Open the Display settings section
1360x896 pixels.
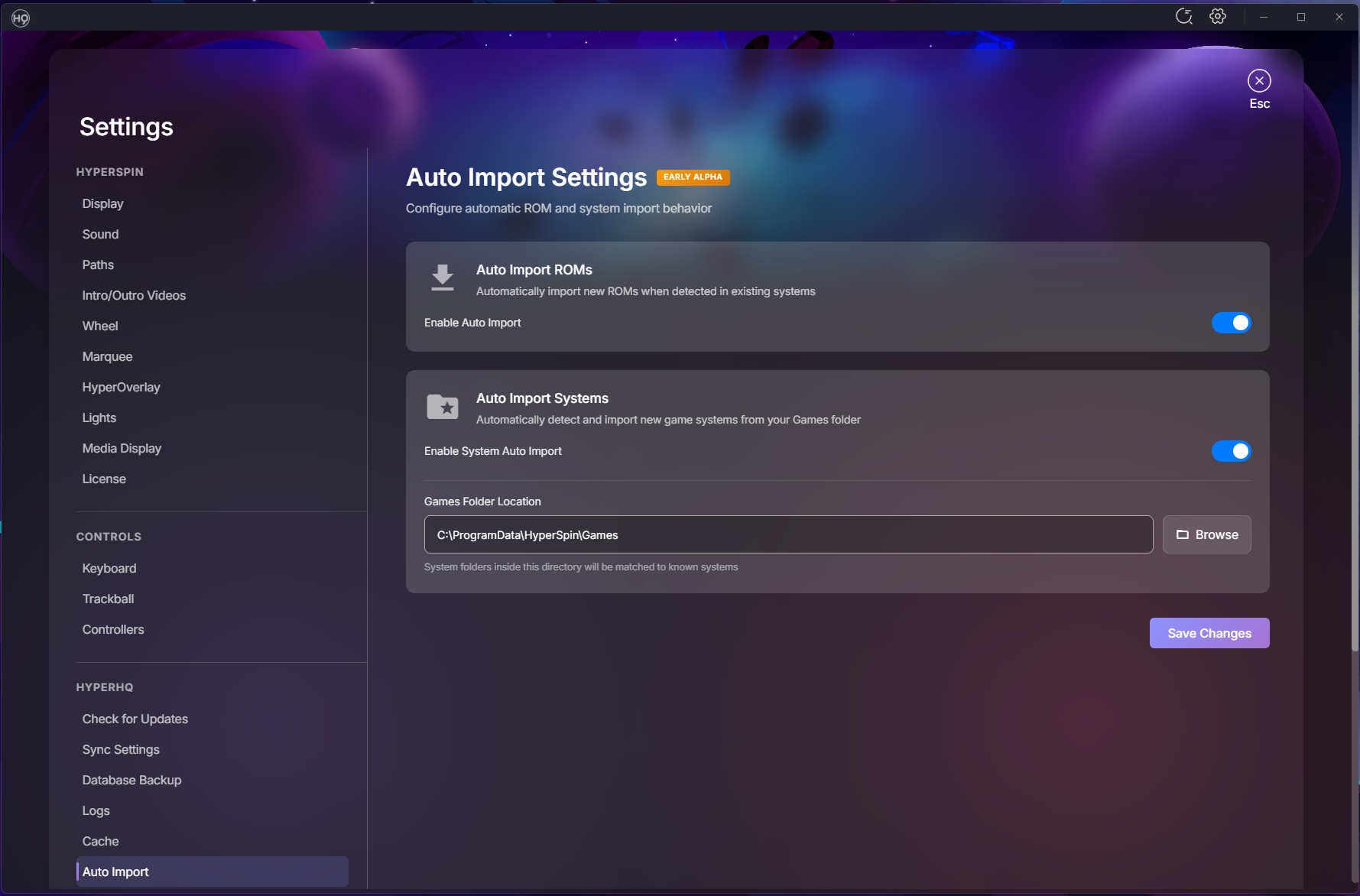pyautogui.click(x=102, y=203)
